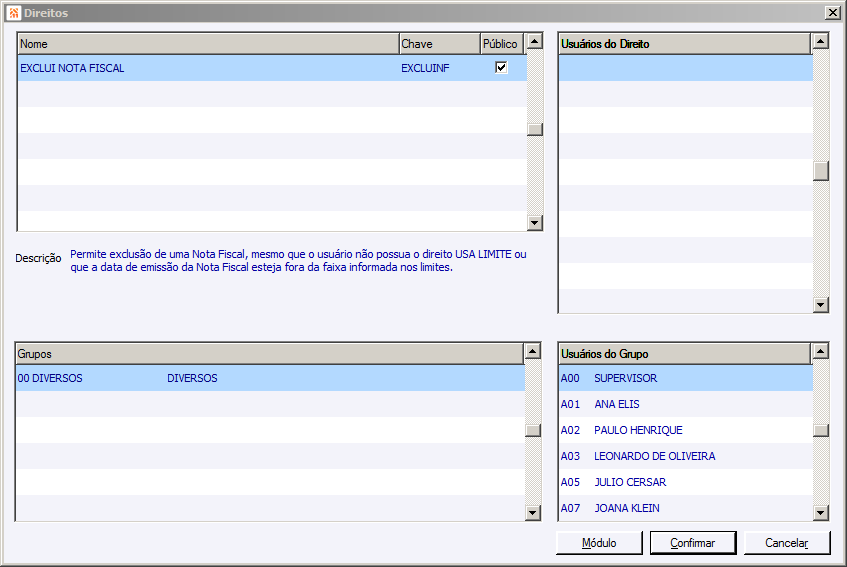The width and height of the screenshot is (847, 567).
Task: Click the description text about Nota Fiscal
Action: point(298,260)
